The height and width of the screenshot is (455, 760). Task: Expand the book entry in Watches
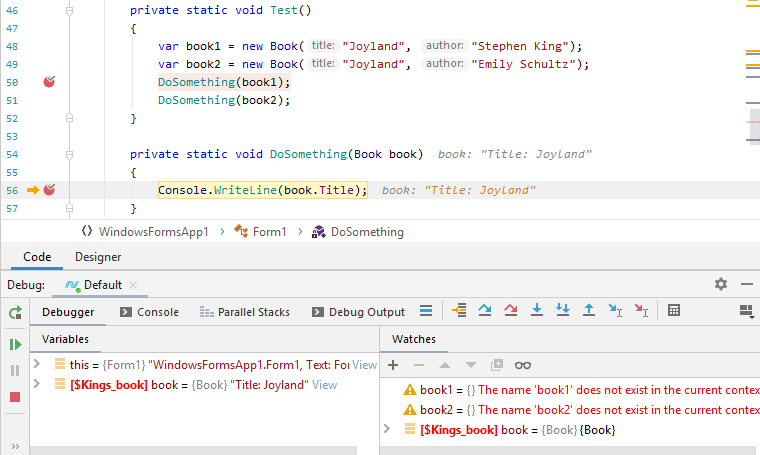coord(387,429)
